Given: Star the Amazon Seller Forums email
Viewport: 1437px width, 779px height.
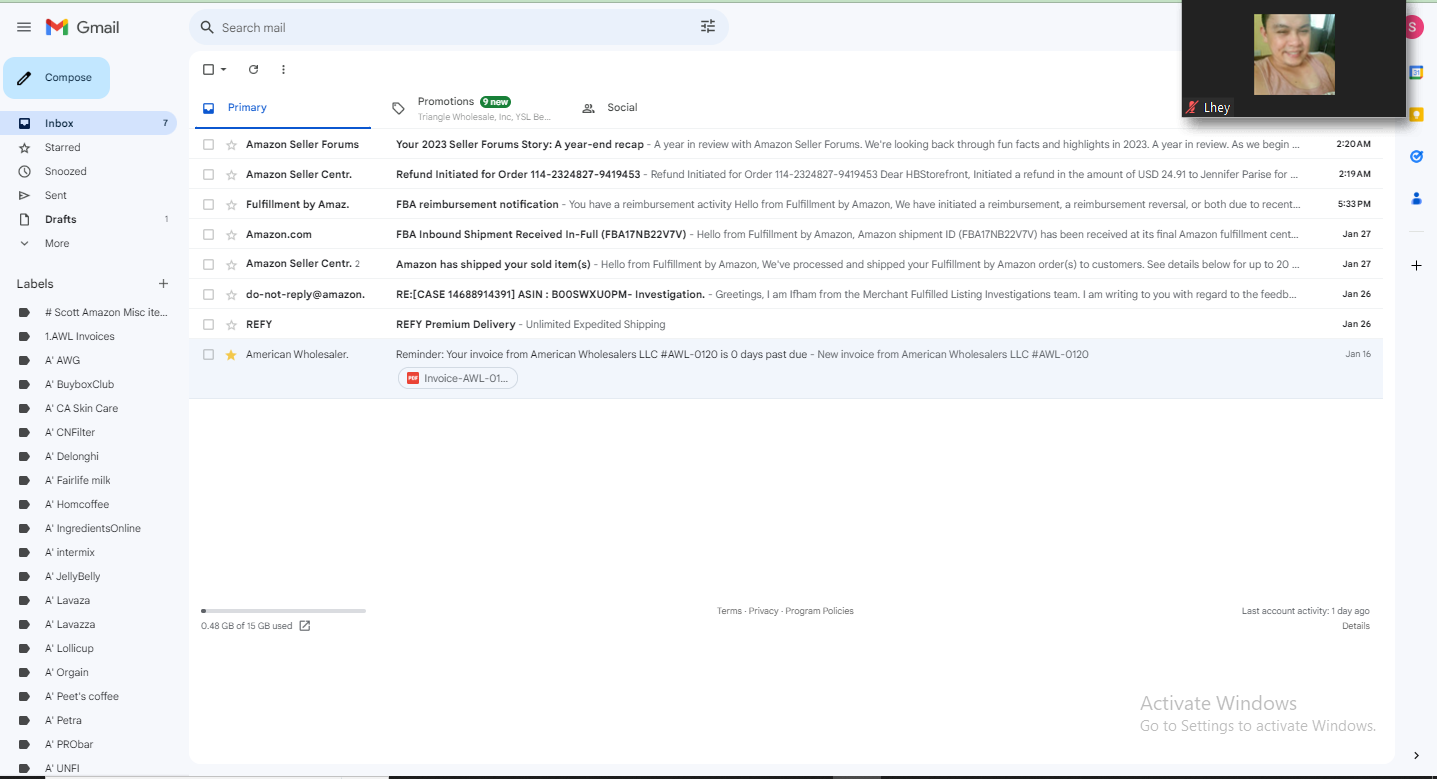Looking at the screenshot, I should 231,144.
